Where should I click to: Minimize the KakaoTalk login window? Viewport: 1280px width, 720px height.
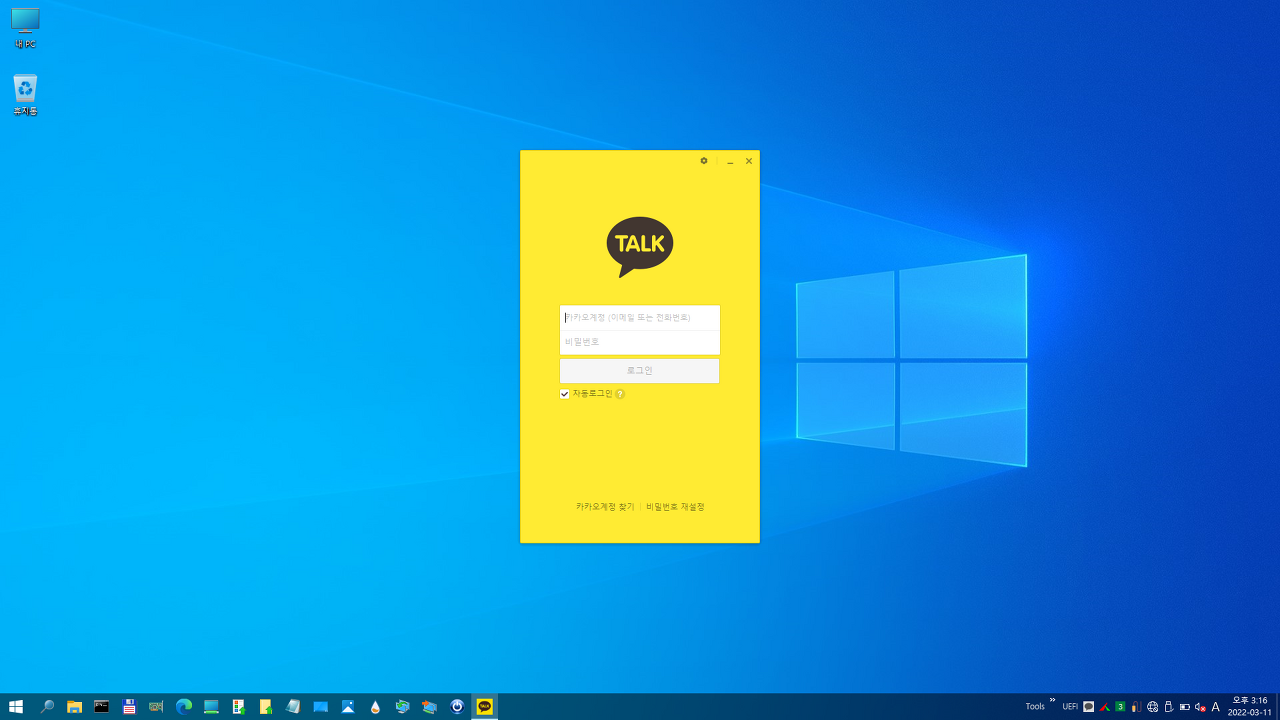(730, 161)
